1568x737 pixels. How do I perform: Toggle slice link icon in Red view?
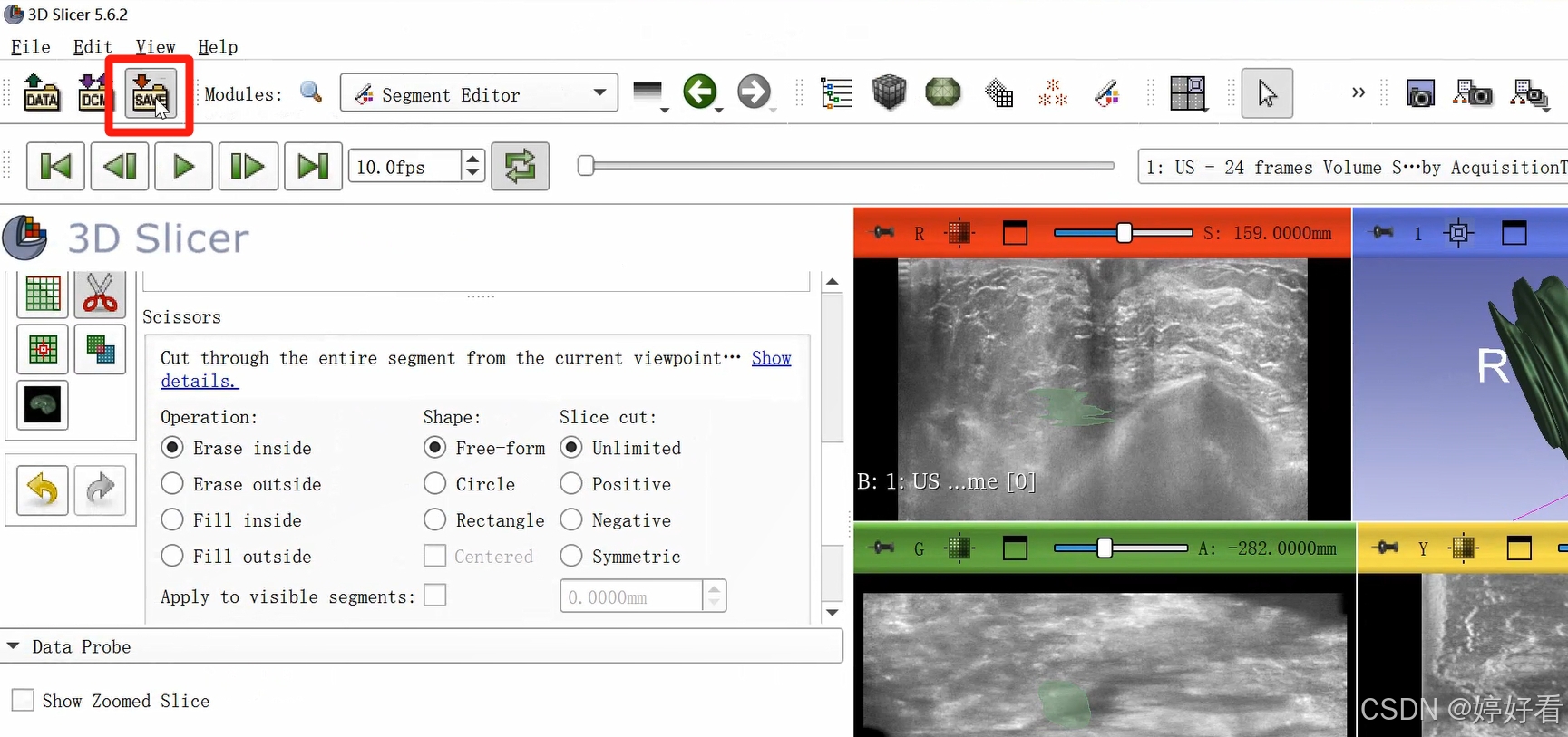point(959,233)
